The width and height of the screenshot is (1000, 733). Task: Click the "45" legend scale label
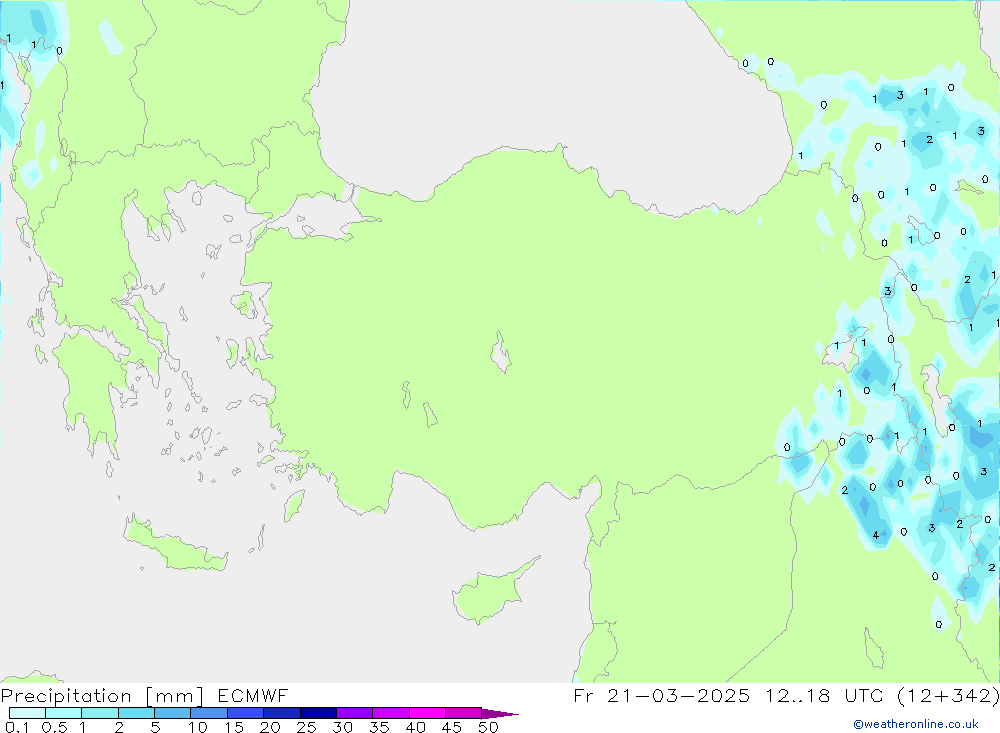click(x=452, y=727)
